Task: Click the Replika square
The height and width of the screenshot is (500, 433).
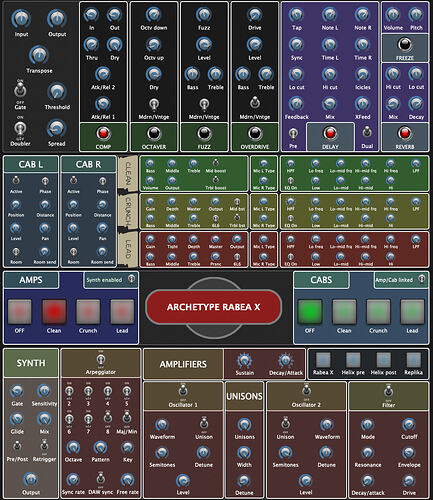Action: pos(413,360)
